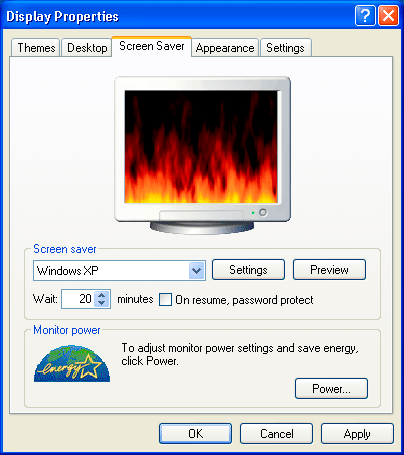
Task: Decrease wait minutes with the down arrow
Action: click(x=102, y=303)
